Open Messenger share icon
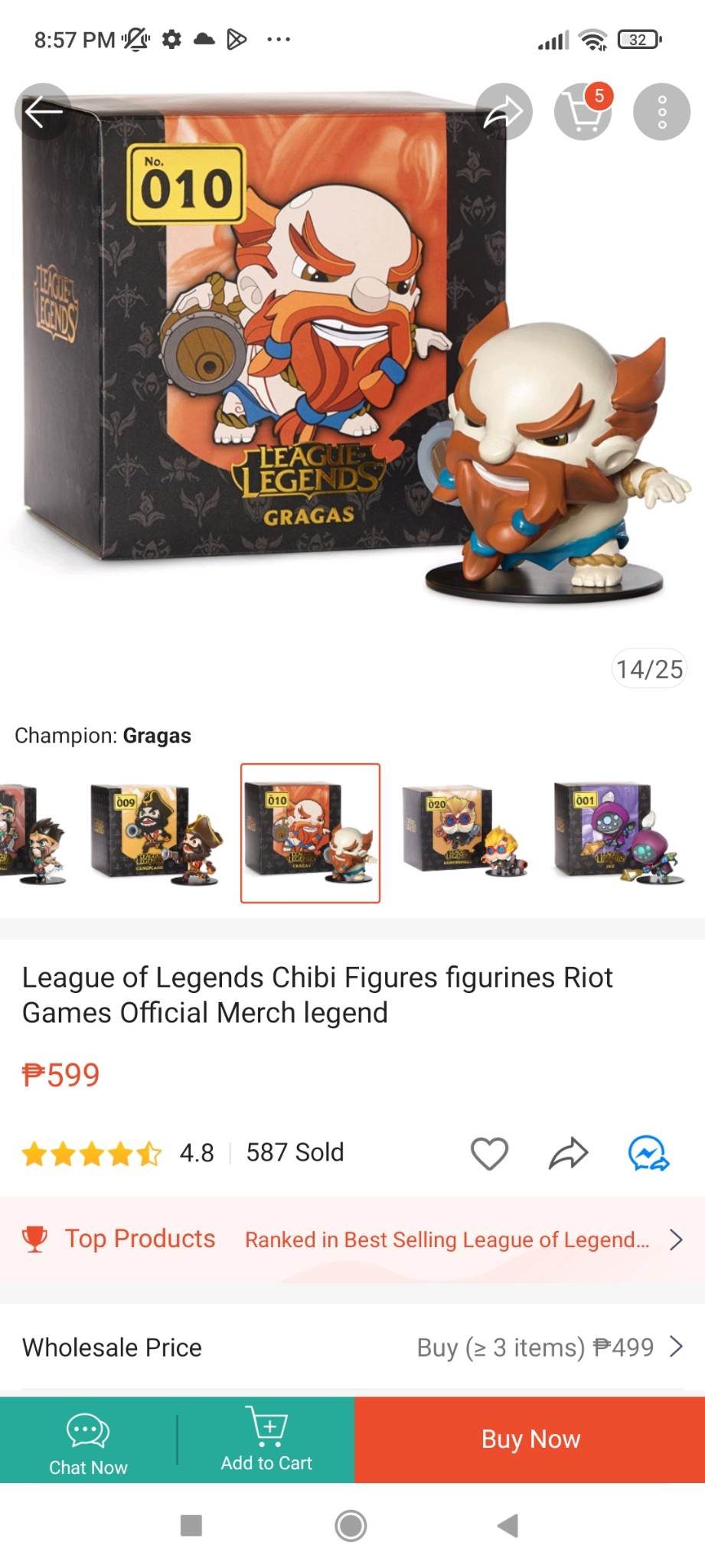Image resolution: width=705 pixels, height=1568 pixels. (648, 1153)
